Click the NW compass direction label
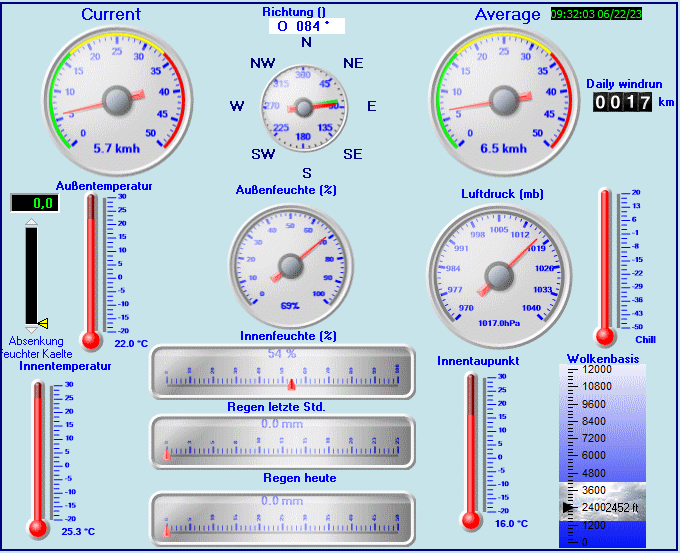Viewport: 680px width, 553px height. point(263,63)
